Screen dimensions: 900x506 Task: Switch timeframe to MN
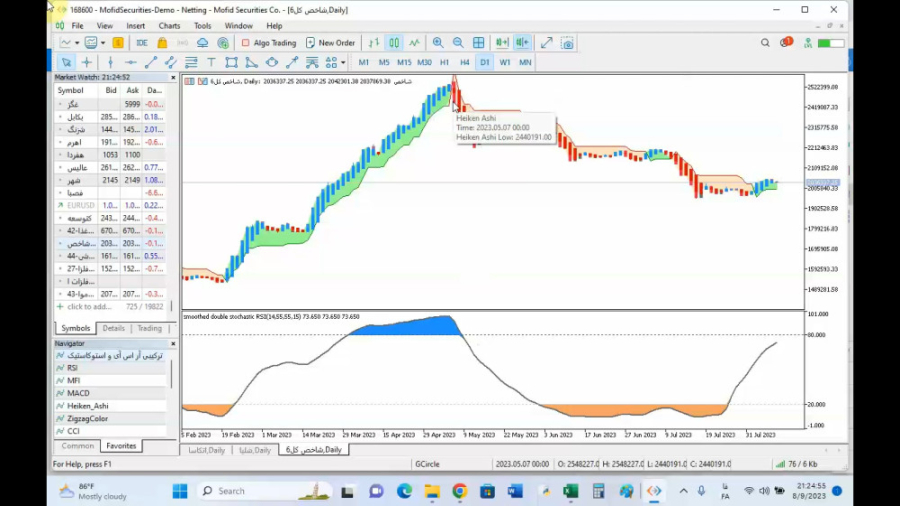525,62
